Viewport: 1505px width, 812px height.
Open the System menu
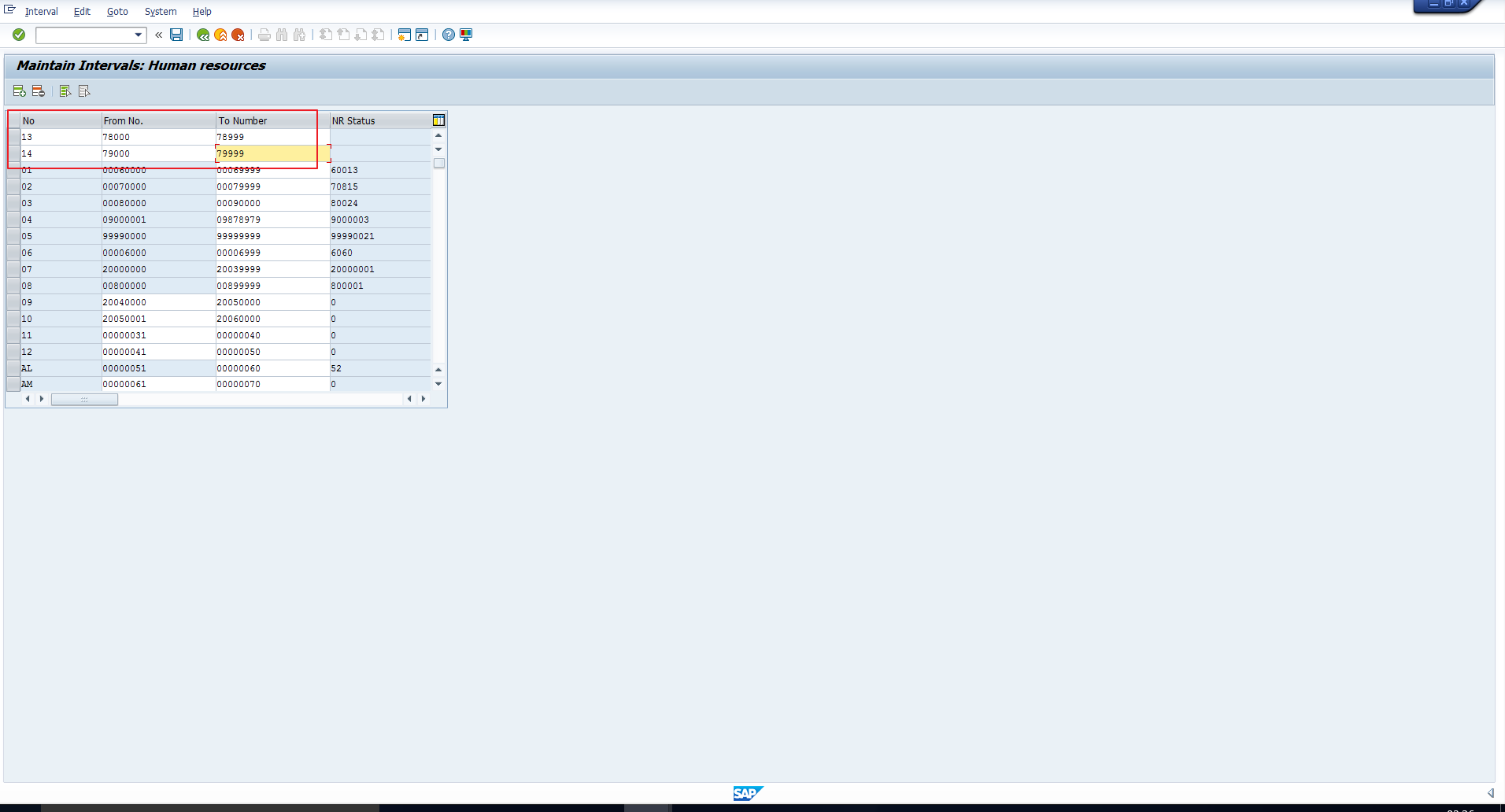click(161, 12)
